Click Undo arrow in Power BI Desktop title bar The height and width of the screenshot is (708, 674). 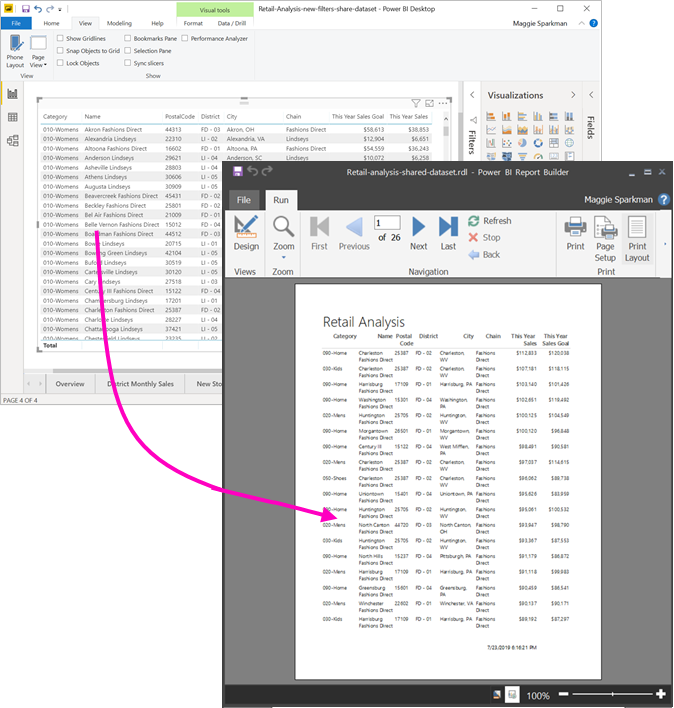tap(38, 9)
